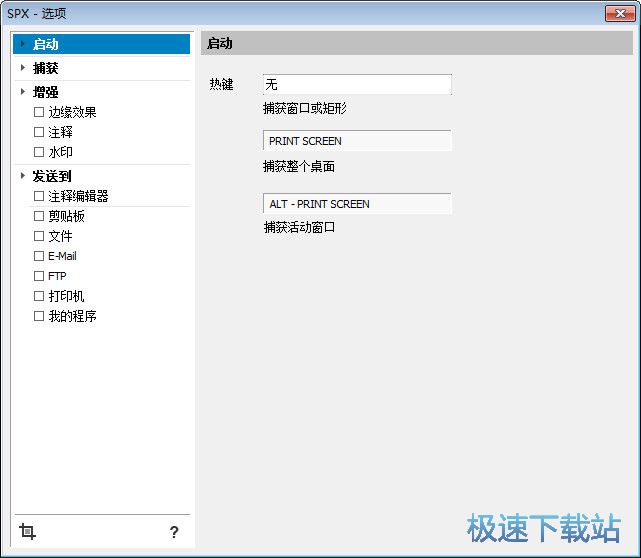Check the 水印 option
This screenshot has width=641, height=558.
pyautogui.click(x=39, y=152)
